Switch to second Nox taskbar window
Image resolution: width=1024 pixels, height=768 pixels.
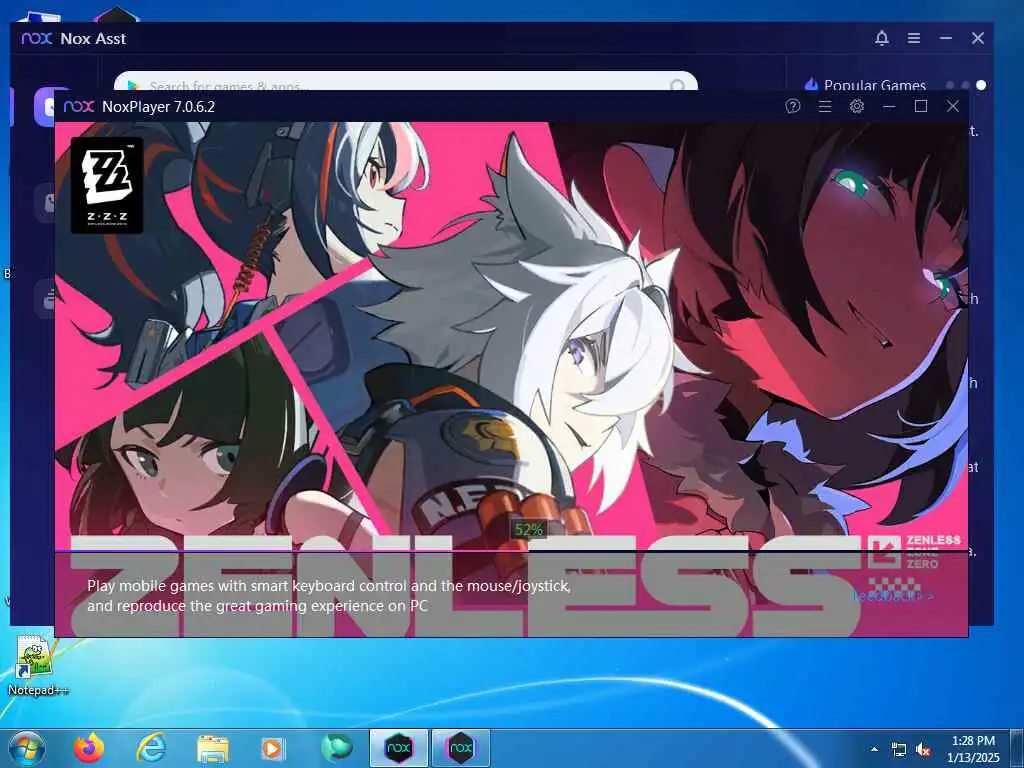[460, 748]
